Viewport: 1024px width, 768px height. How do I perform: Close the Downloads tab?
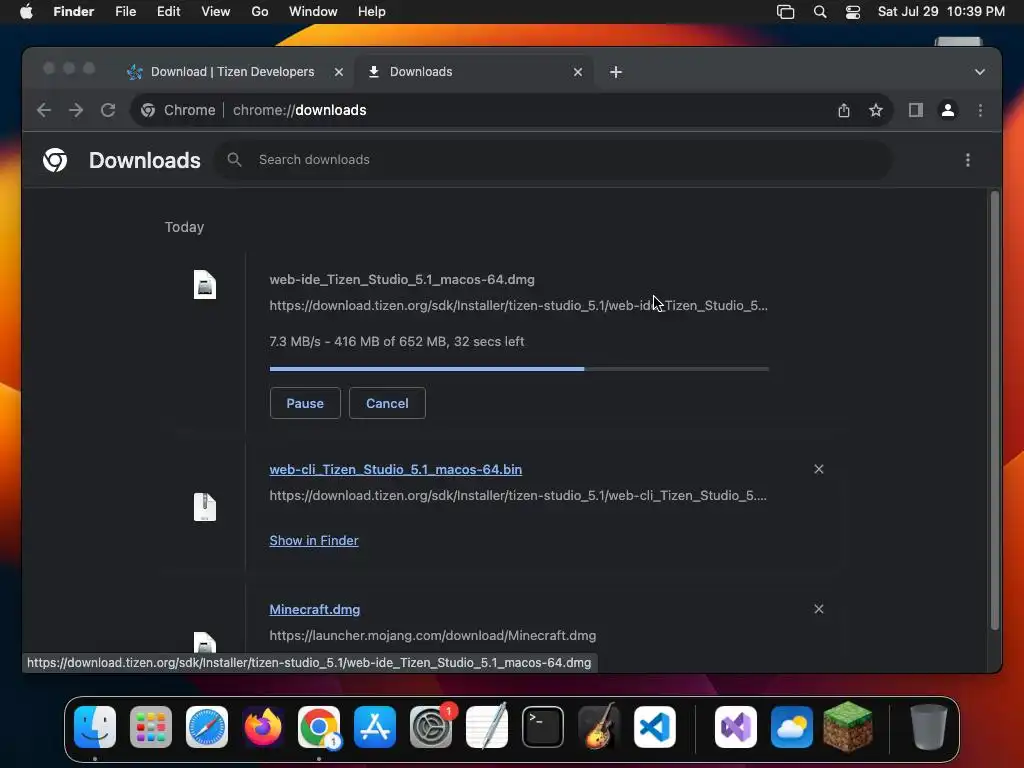point(577,72)
